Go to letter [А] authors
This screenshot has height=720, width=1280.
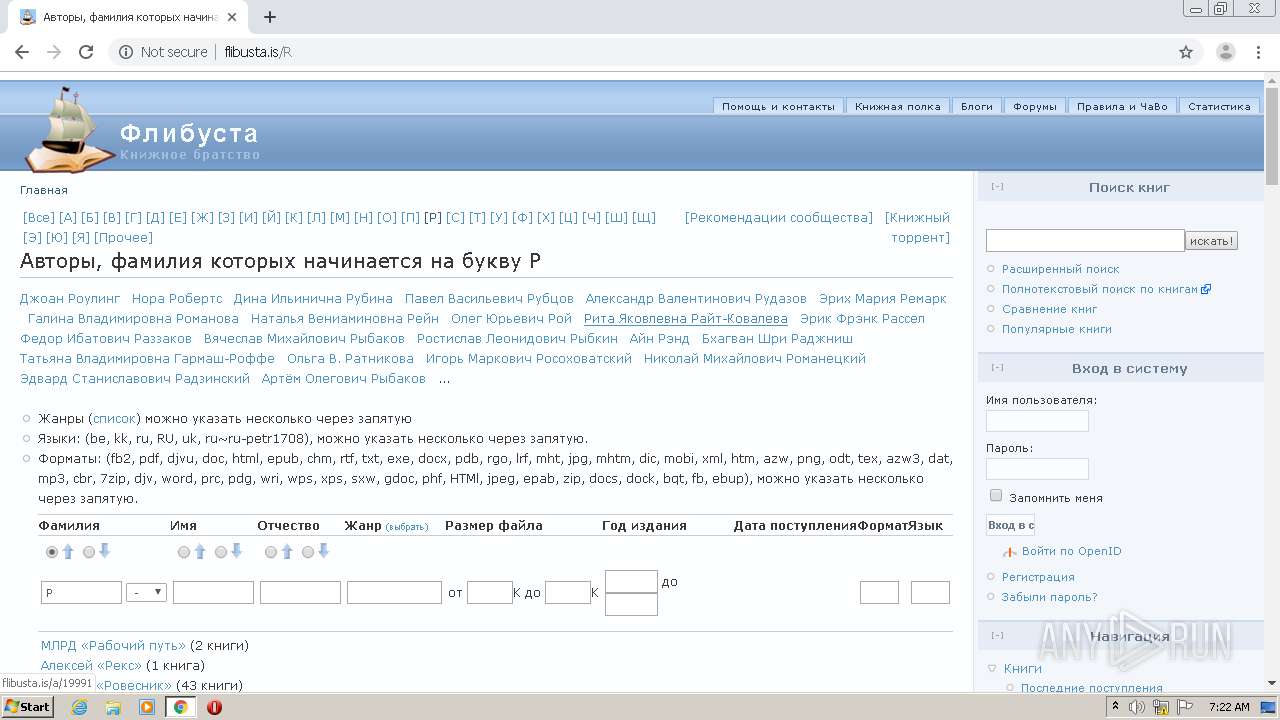[x=67, y=218]
